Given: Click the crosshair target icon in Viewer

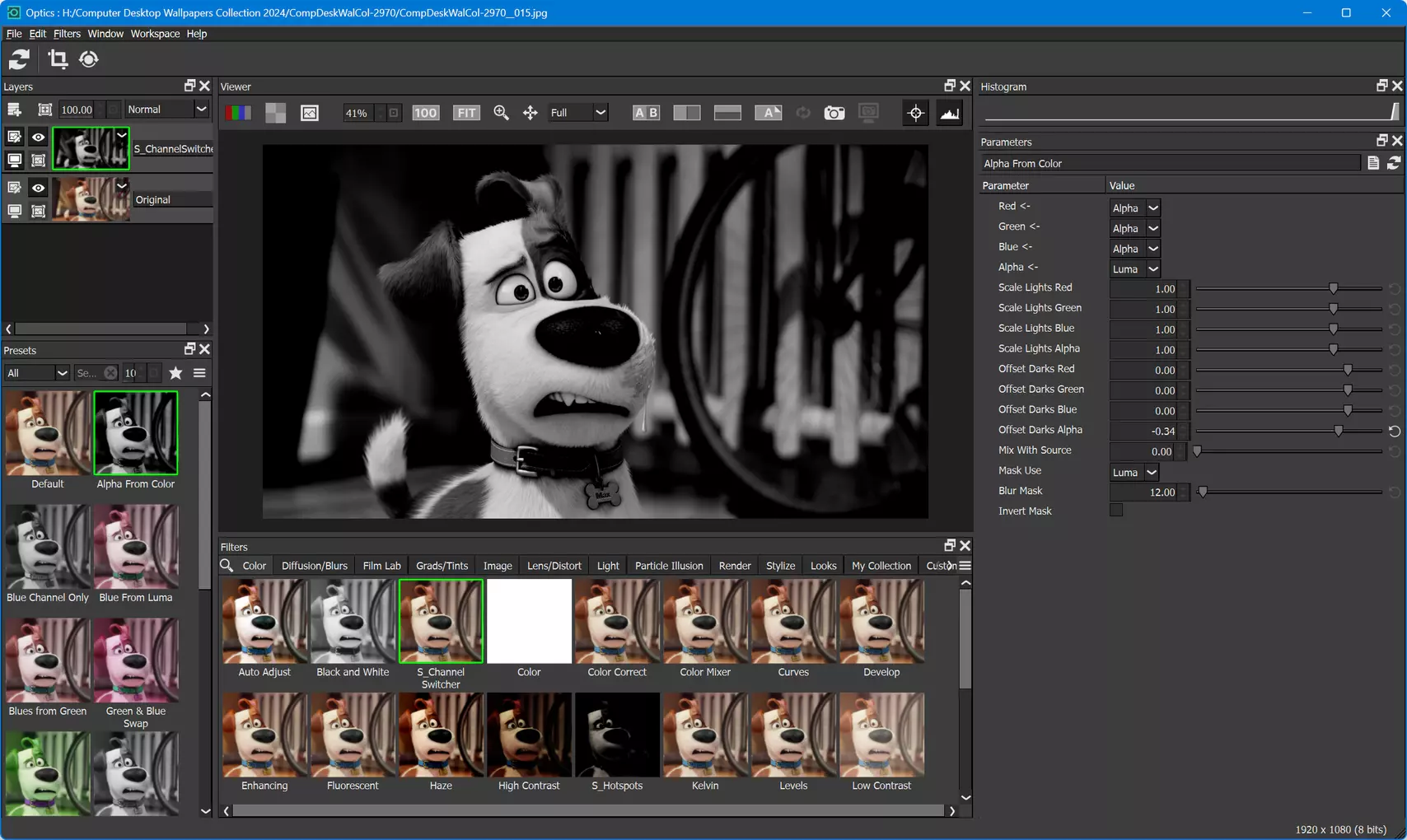Looking at the screenshot, I should point(915,113).
